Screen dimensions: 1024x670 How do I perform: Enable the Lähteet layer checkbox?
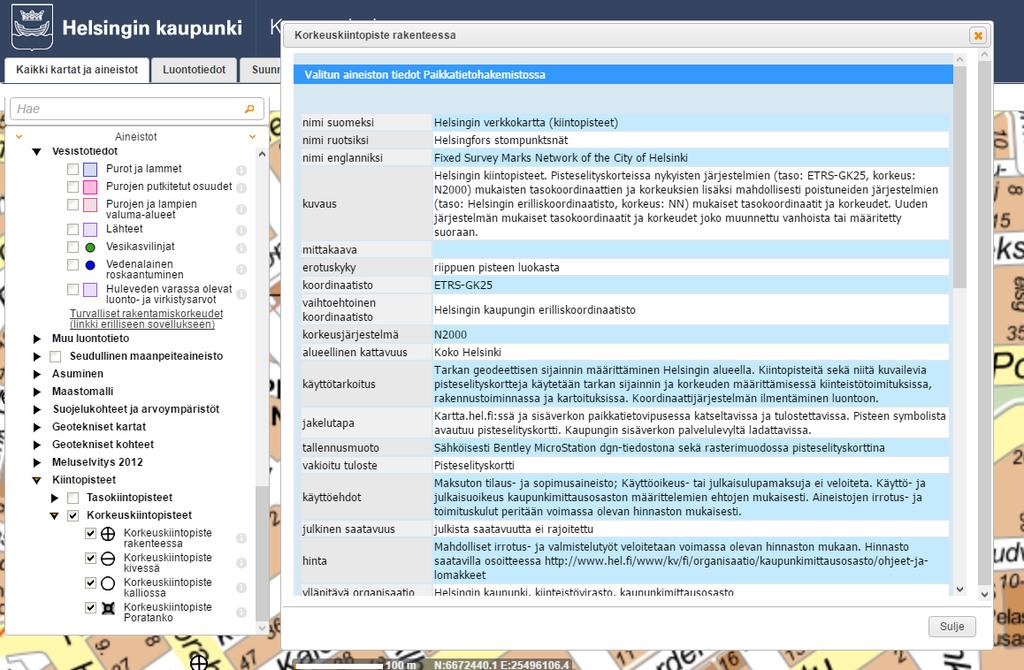coord(73,229)
